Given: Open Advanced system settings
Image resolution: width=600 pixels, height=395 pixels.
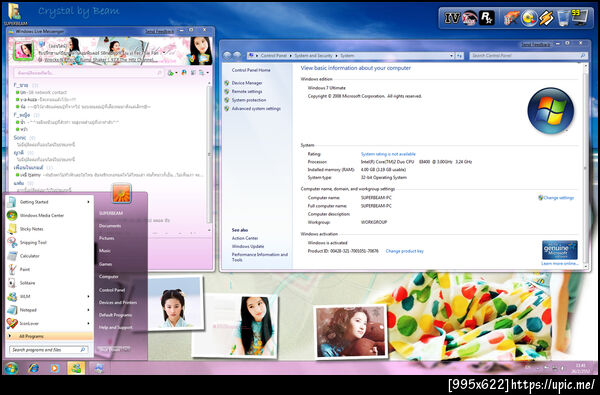Looking at the screenshot, I should pos(256,109).
